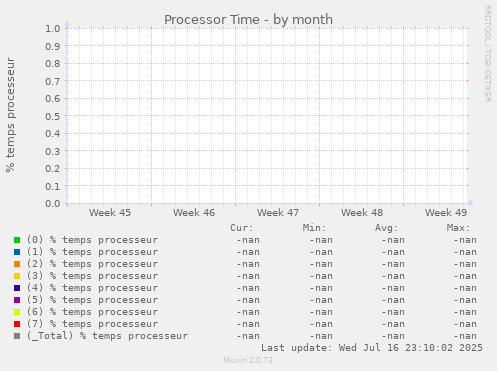Click the dark blue swatch for processor (4)
This screenshot has height=371, width=497.
[17, 288]
